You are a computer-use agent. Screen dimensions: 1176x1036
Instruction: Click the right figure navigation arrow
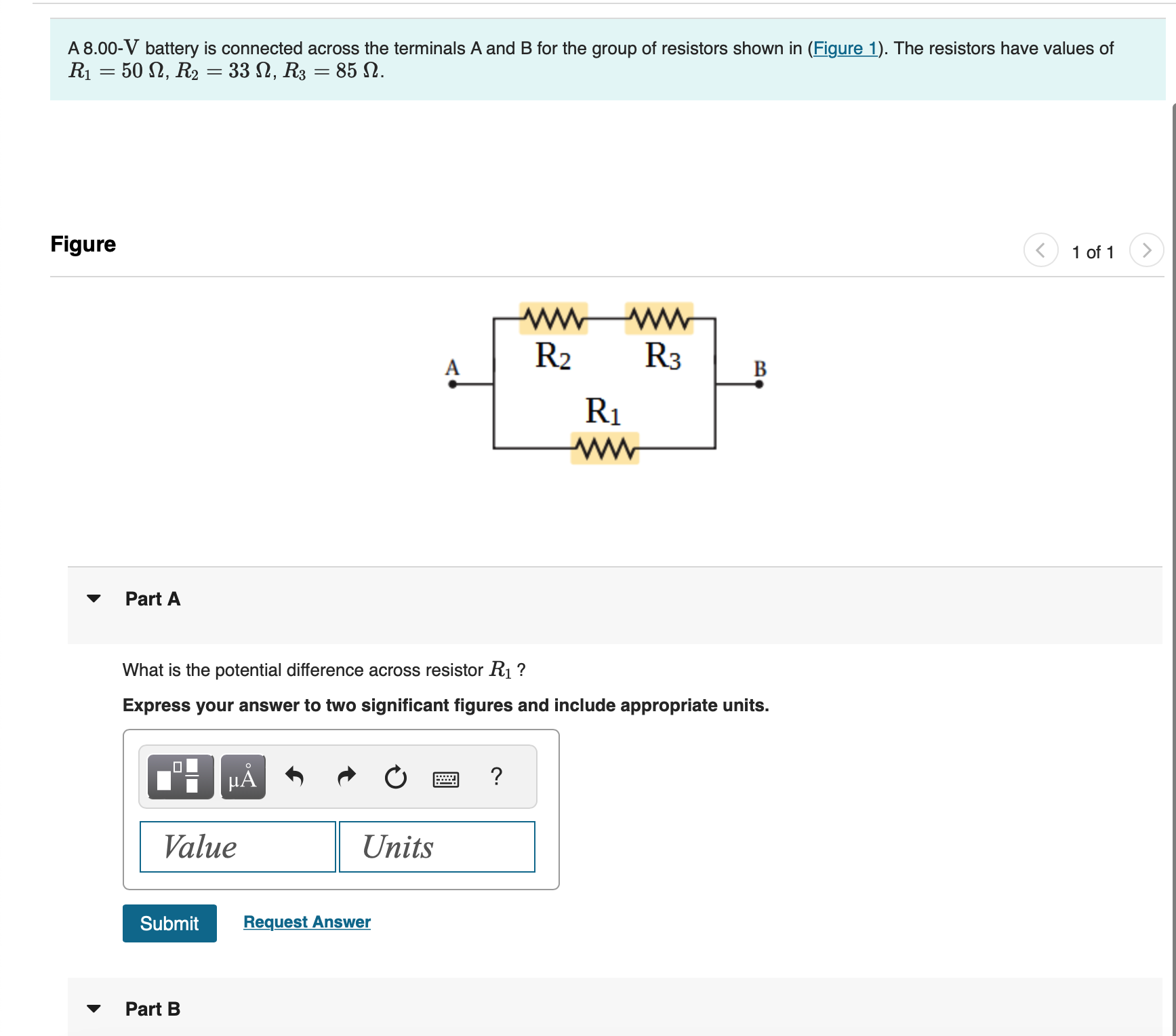pos(1147,250)
